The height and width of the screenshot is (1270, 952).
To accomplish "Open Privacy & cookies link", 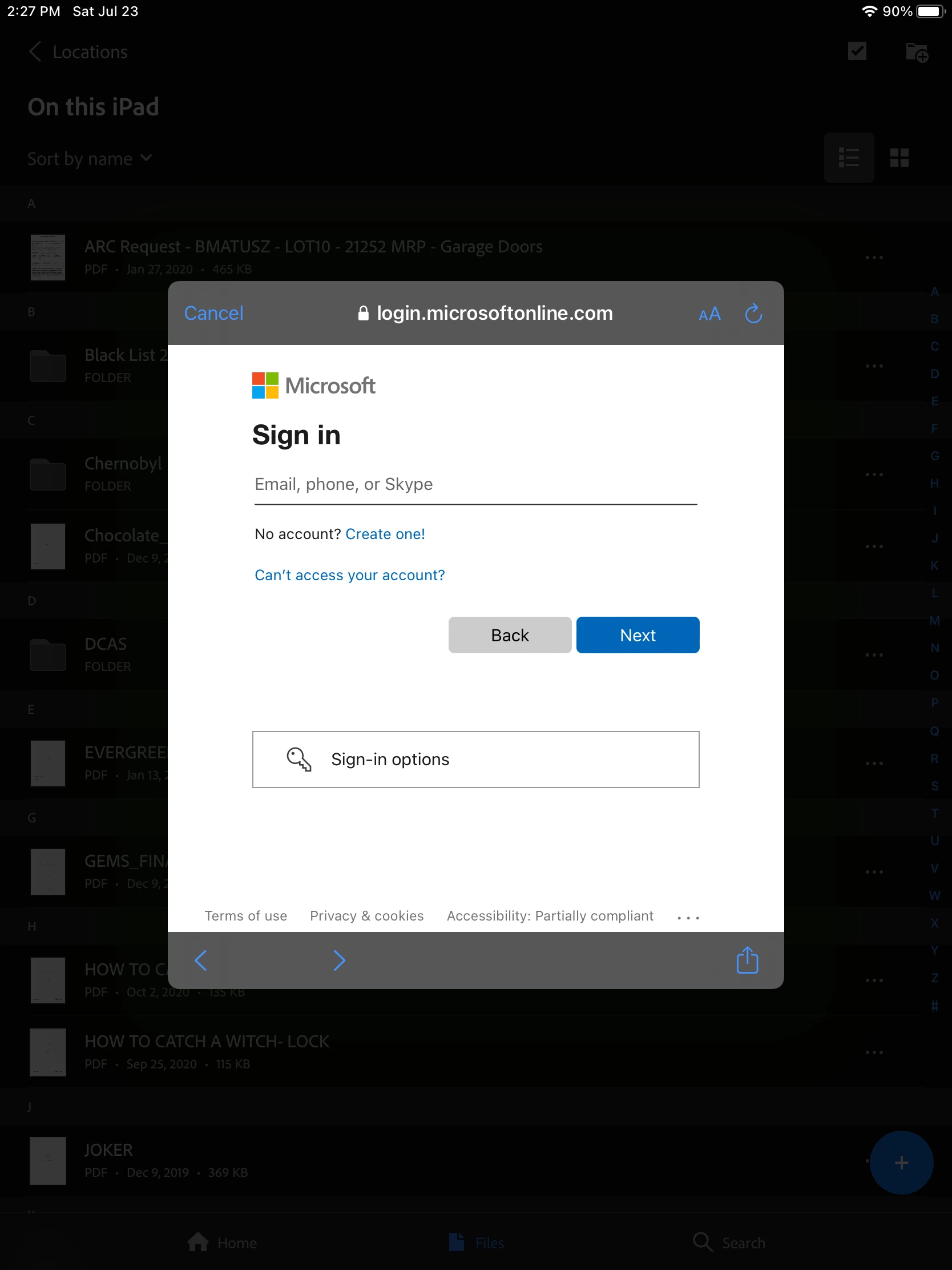I will (x=366, y=916).
